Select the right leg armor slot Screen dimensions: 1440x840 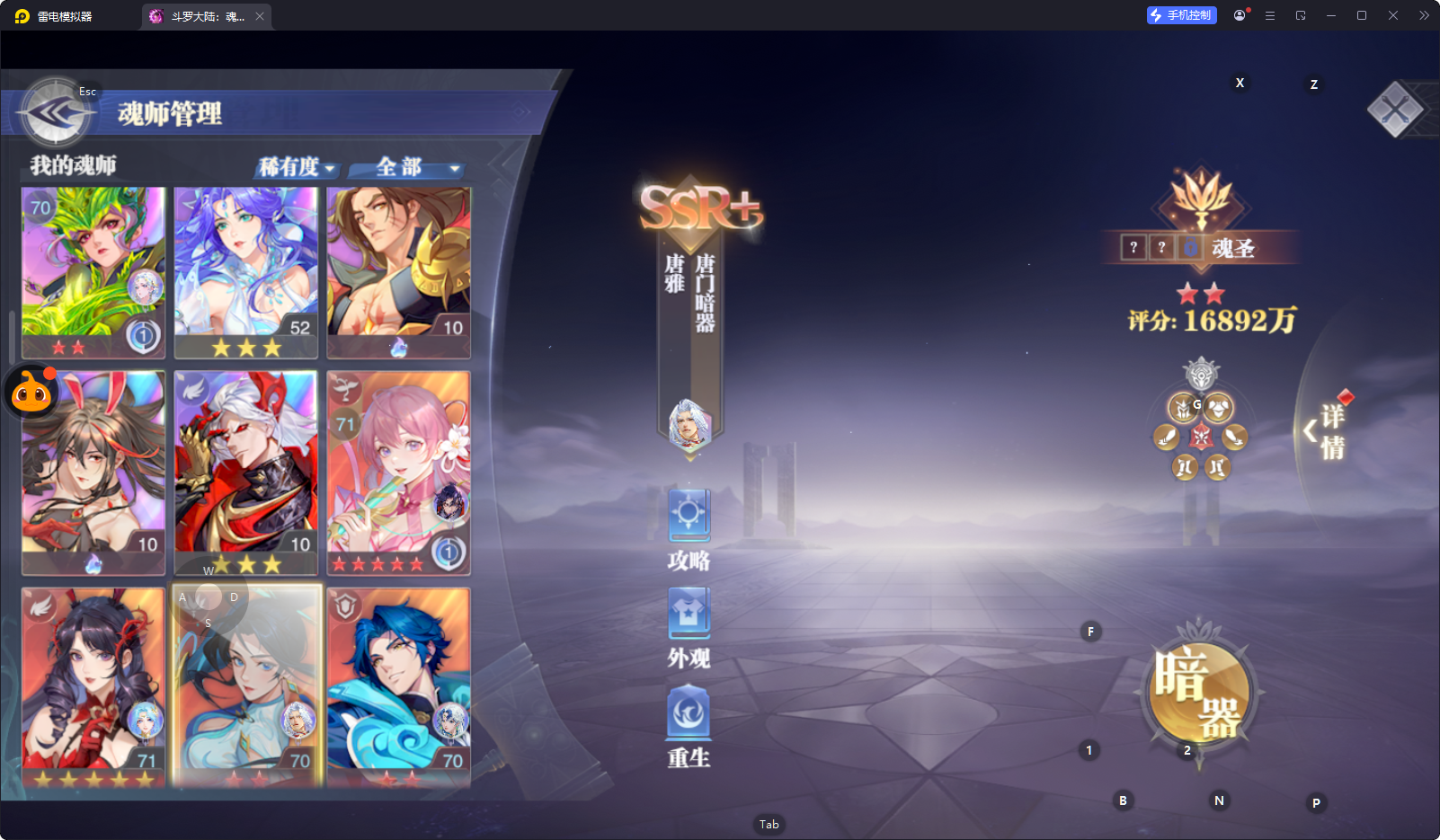pos(1217,467)
